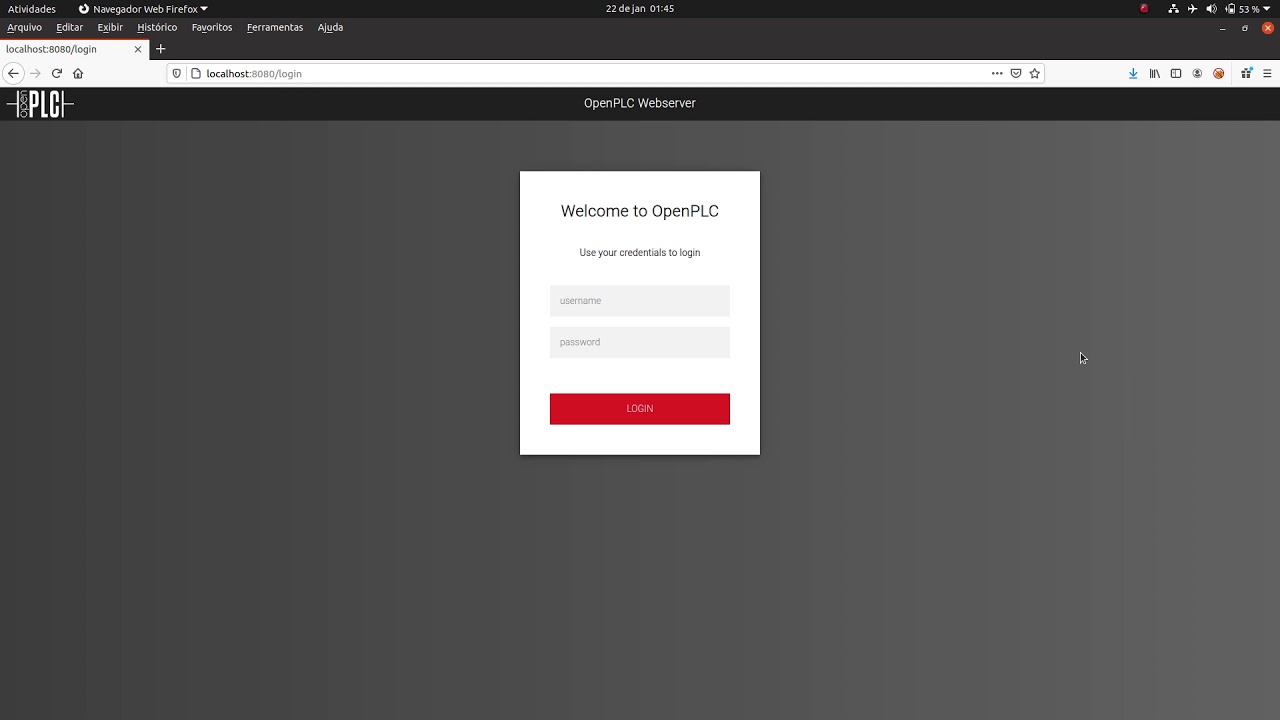Open the downloads panel
1280x720 pixels.
[1133, 73]
